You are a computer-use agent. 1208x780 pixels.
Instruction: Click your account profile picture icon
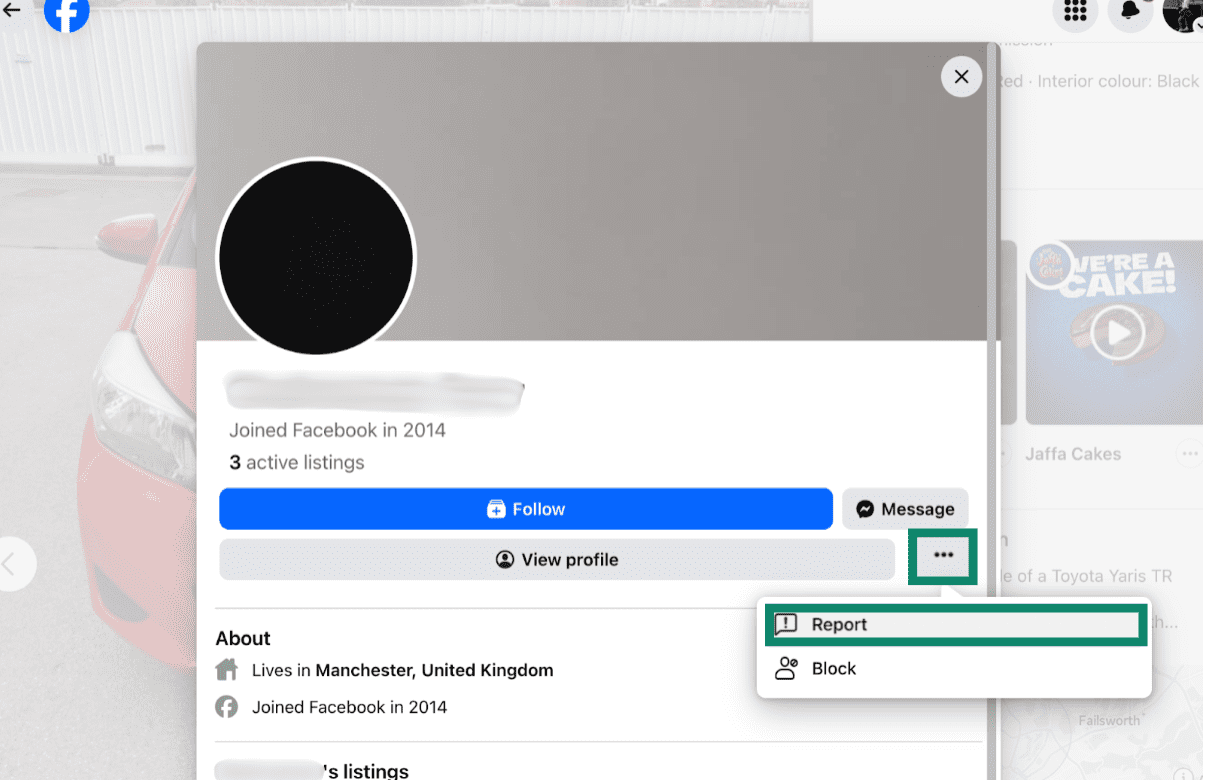1184,14
